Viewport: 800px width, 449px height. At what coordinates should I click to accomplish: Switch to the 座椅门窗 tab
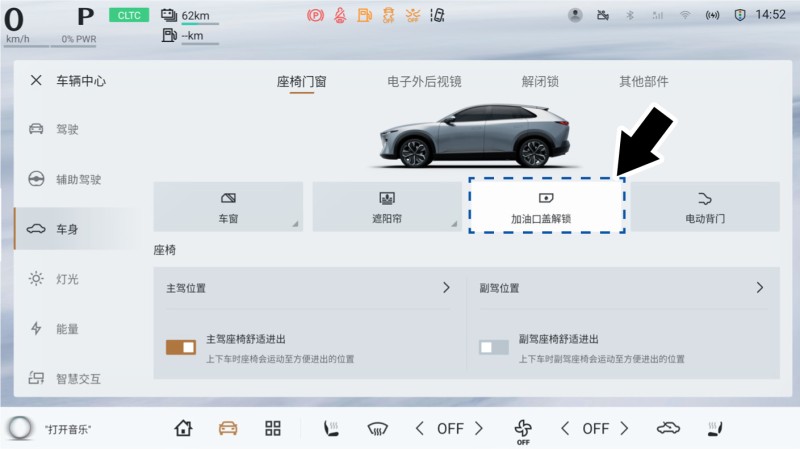tap(302, 82)
